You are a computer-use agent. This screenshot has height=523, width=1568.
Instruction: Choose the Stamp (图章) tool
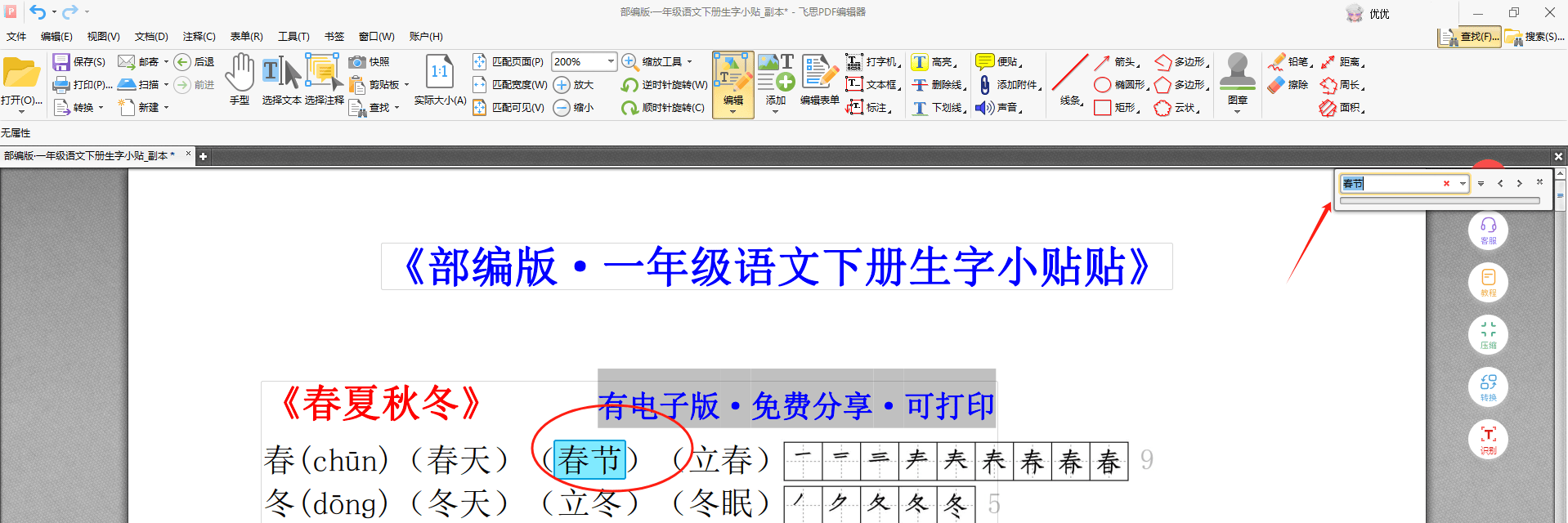click(x=1237, y=78)
